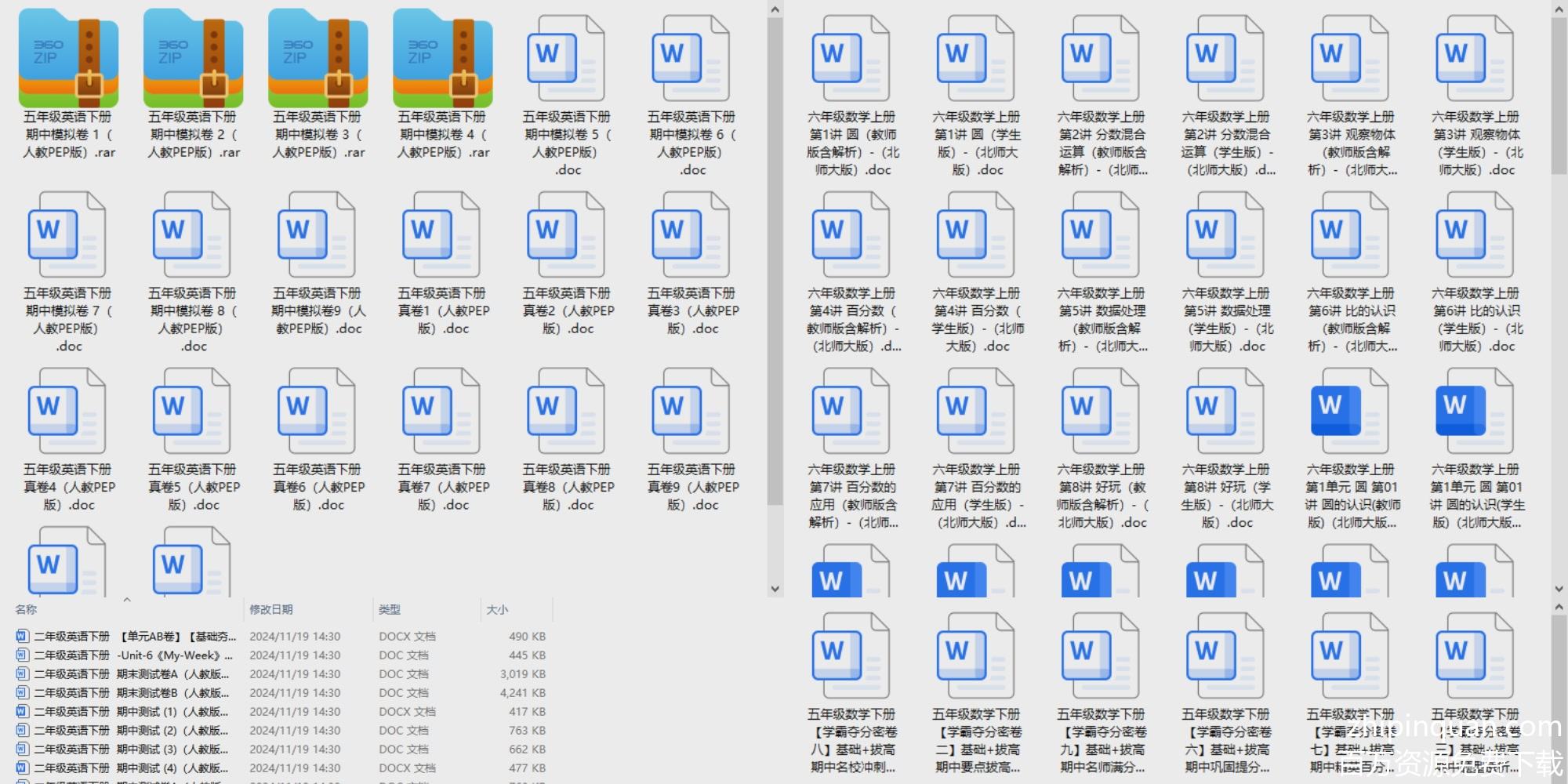Click the 3,019 KB size cell
Viewport: 1568px width, 784px height.
[522, 673]
